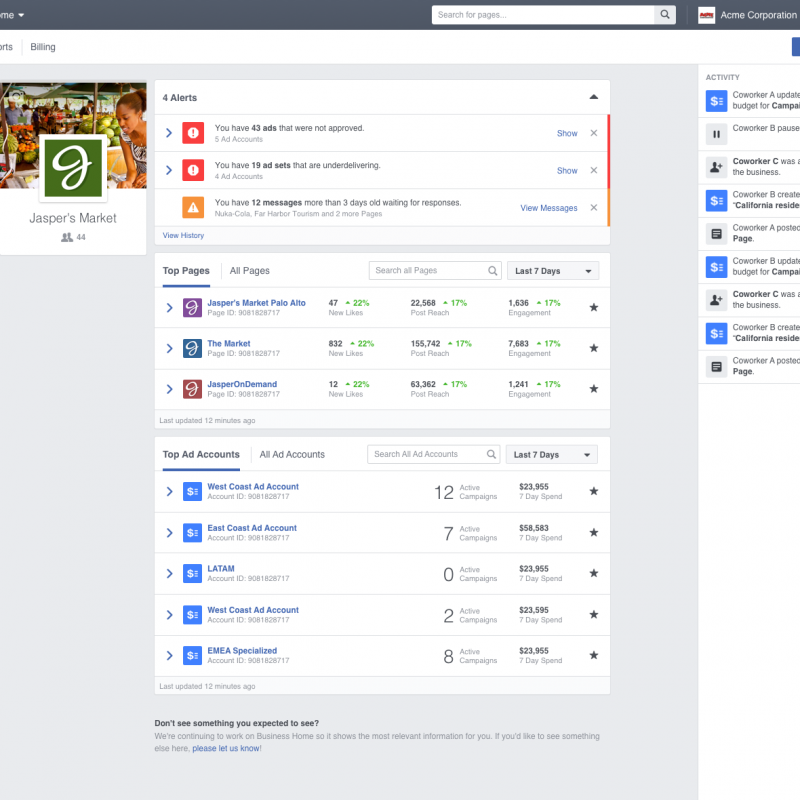
Task: Dismiss the underdelivering ad sets alert
Action: click(593, 170)
